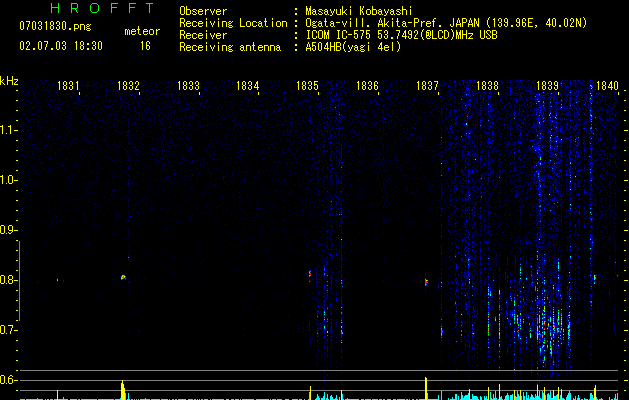The image size is (629, 400).
Task: Click the 1835 time axis marker
Action: (x=307, y=86)
